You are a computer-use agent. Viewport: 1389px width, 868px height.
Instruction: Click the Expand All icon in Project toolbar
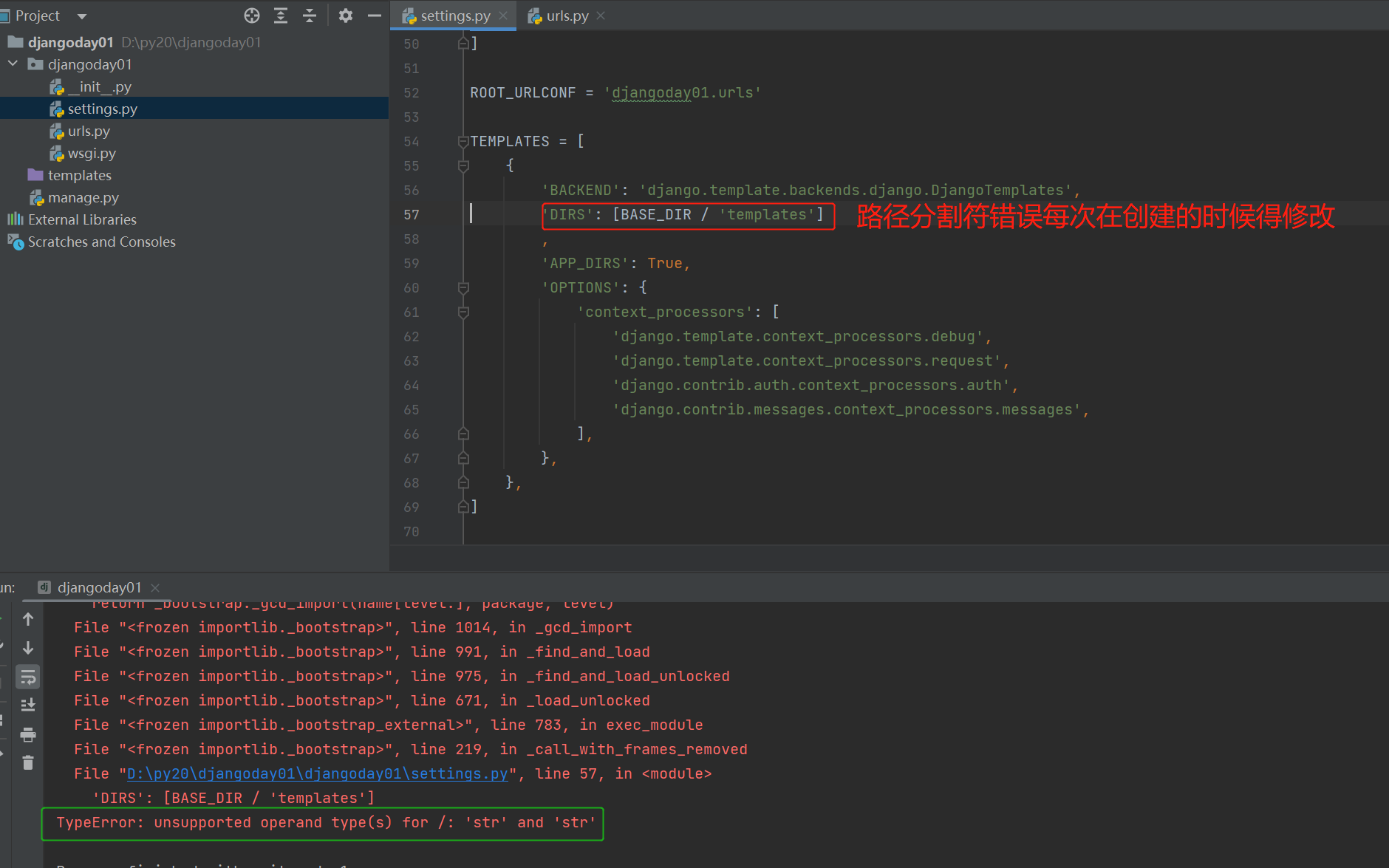281,16
